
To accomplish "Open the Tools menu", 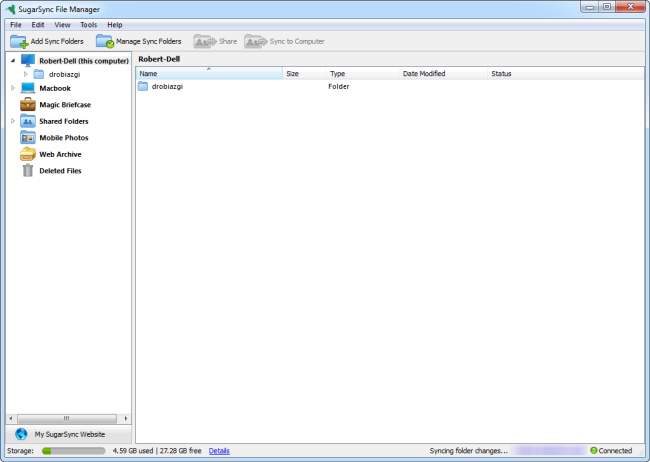I will 88,25.
